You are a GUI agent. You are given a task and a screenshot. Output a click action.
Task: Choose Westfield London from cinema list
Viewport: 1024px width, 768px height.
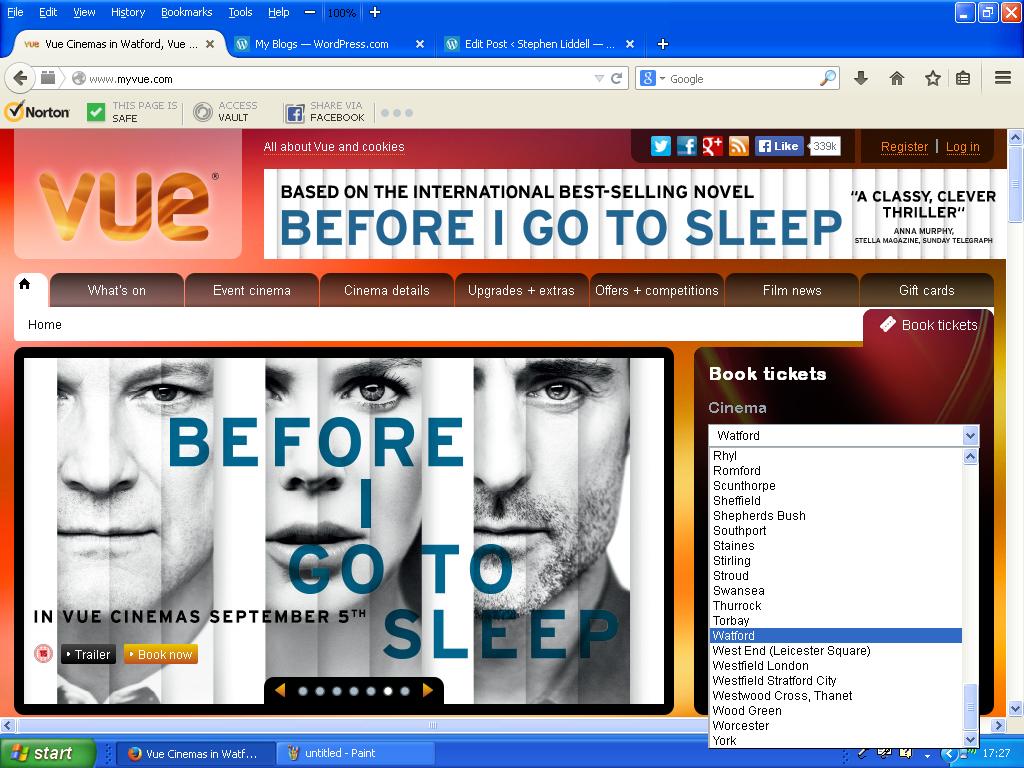click(x=760, y=665)
